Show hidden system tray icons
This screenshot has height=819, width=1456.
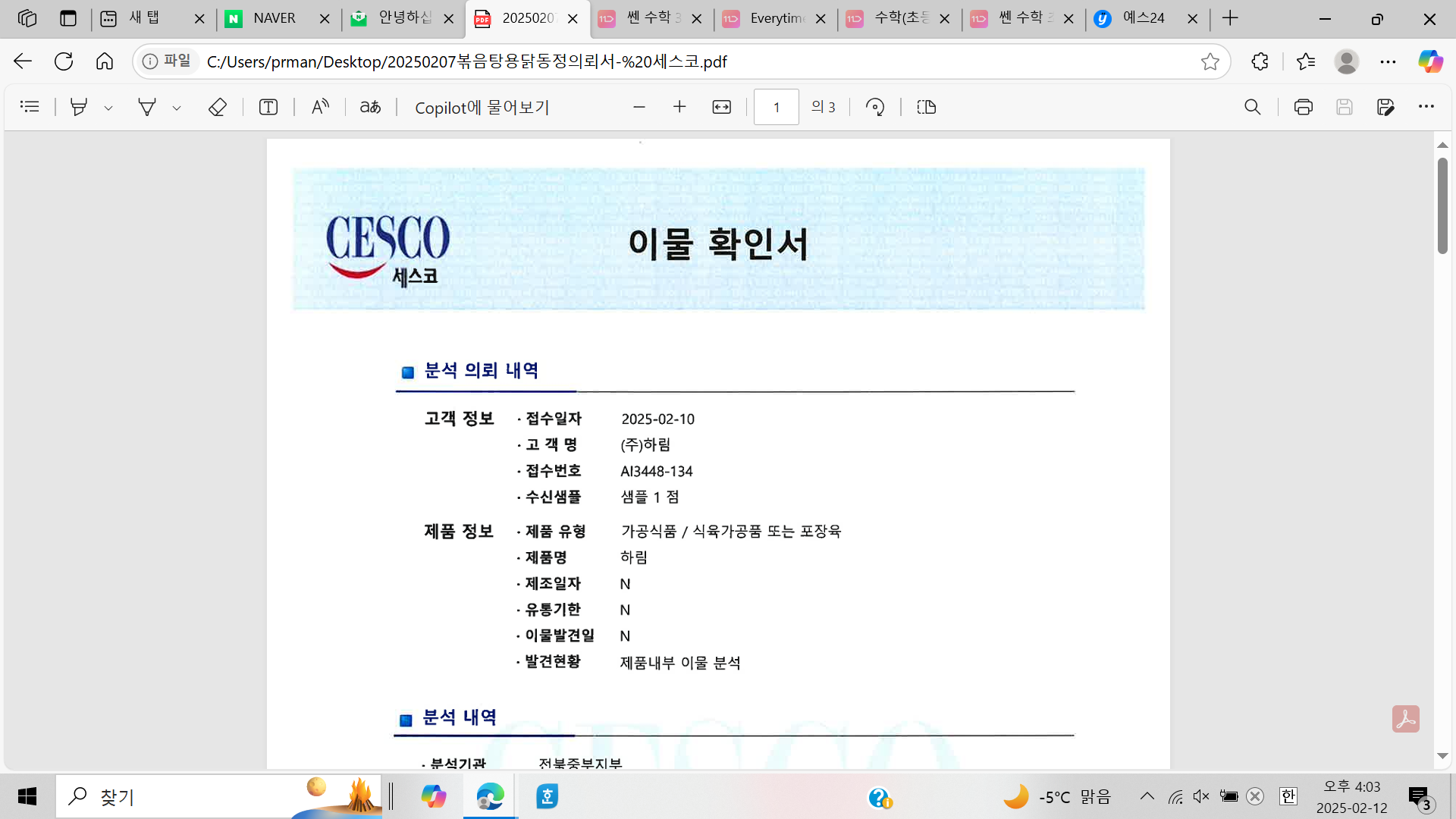pyautogui.click(x=1147, y=796)
